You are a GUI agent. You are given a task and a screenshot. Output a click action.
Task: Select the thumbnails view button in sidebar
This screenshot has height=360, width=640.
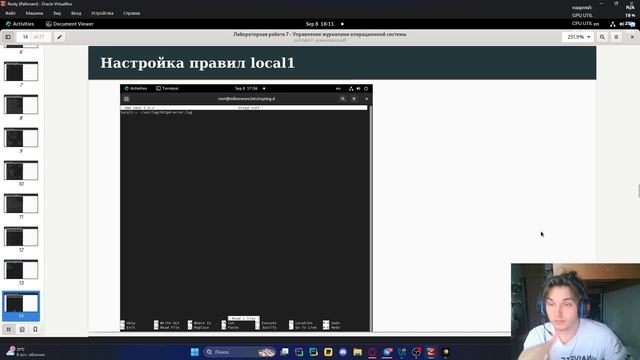tap(9, 329)
